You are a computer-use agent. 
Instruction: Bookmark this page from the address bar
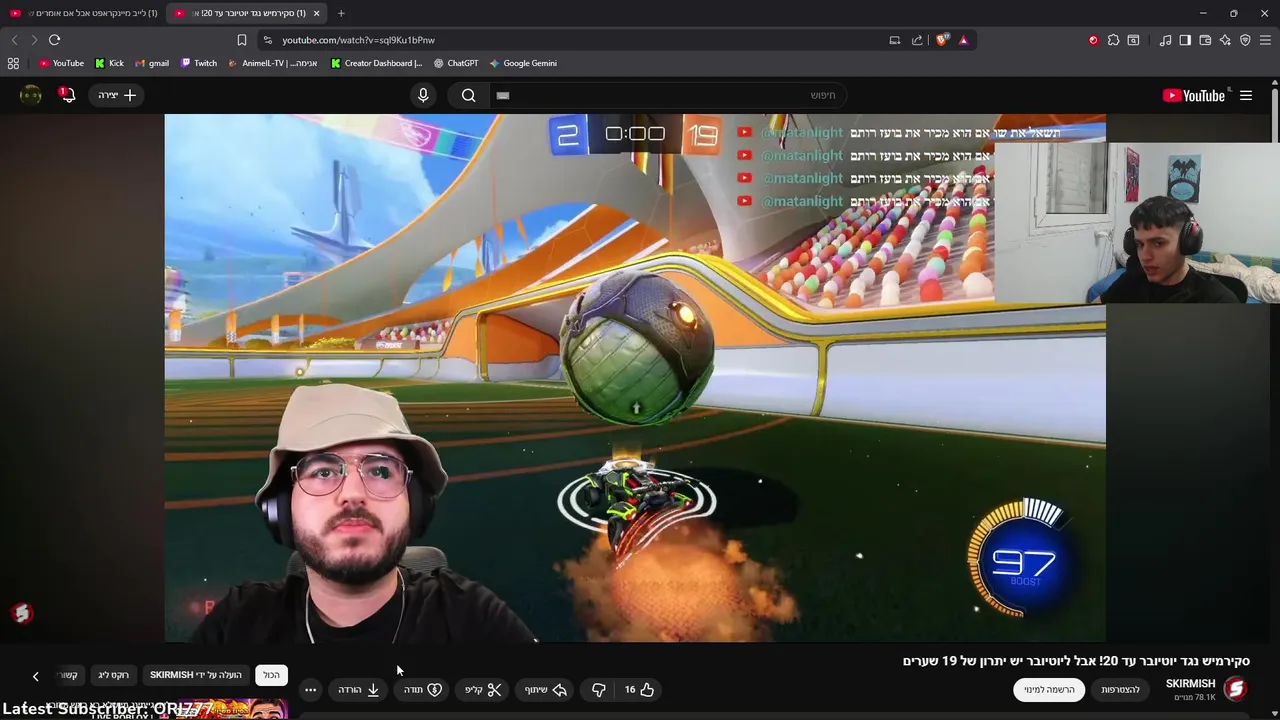pos(241,40)
